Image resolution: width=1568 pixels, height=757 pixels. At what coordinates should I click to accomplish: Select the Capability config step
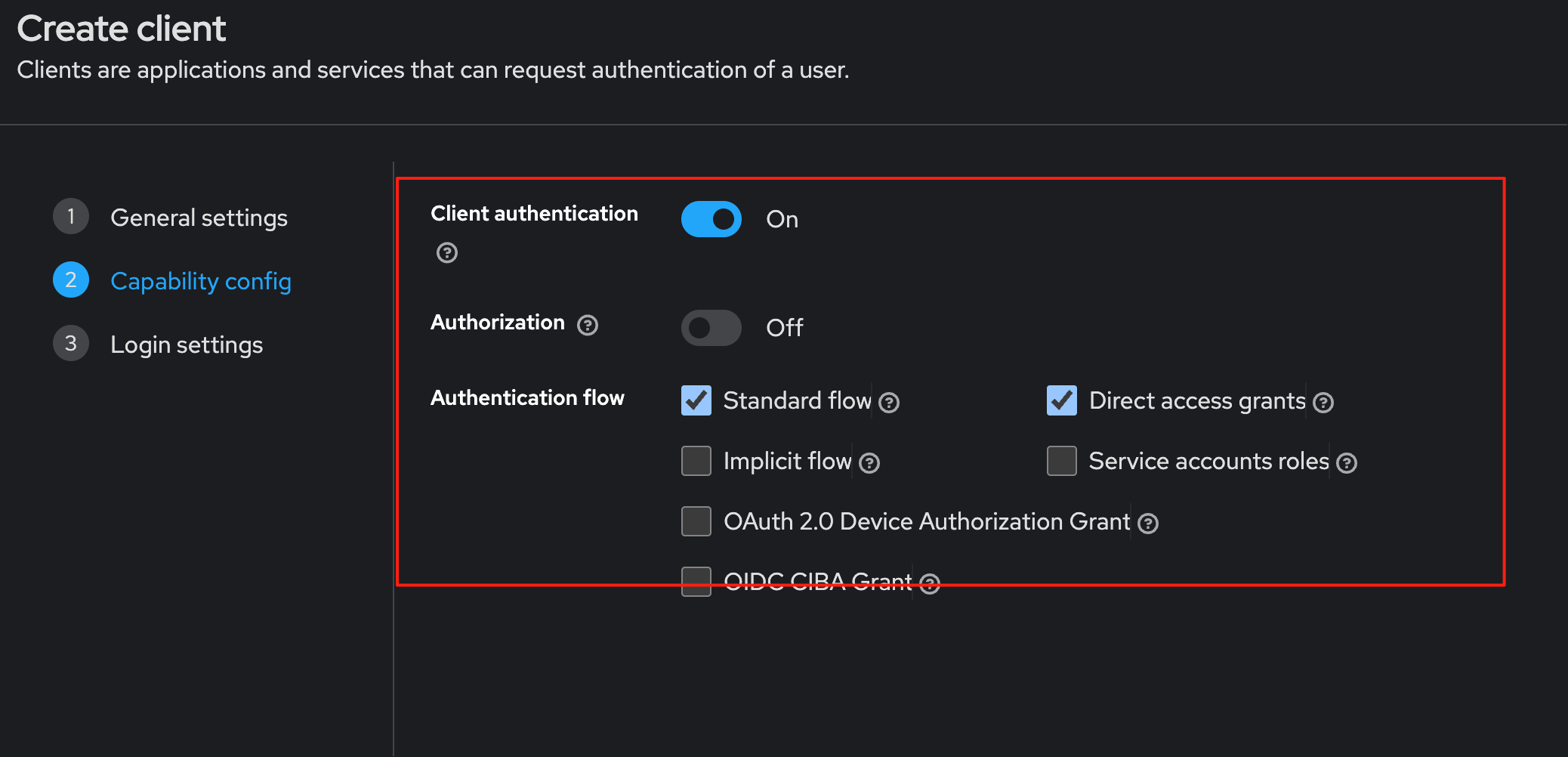pos(201,281)
